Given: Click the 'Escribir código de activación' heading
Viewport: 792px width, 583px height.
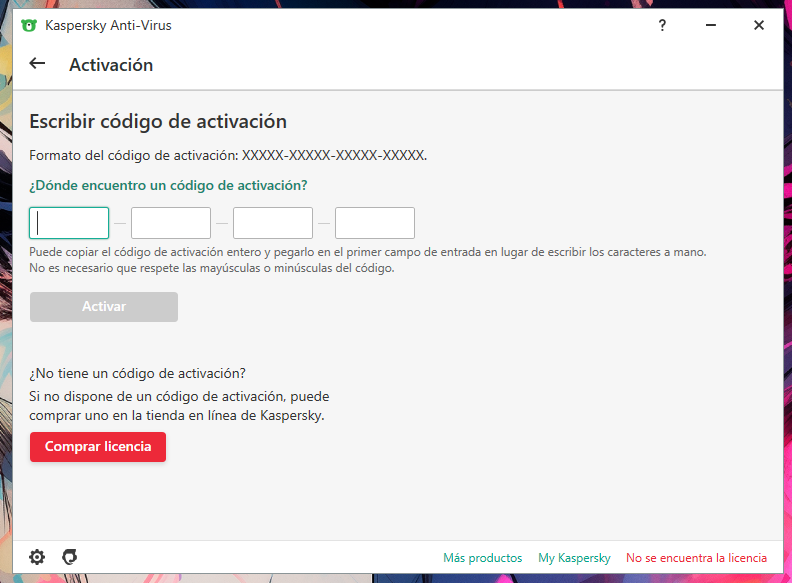Looking at the screenshot, I should pyautogui.click(x=158, y=122).
